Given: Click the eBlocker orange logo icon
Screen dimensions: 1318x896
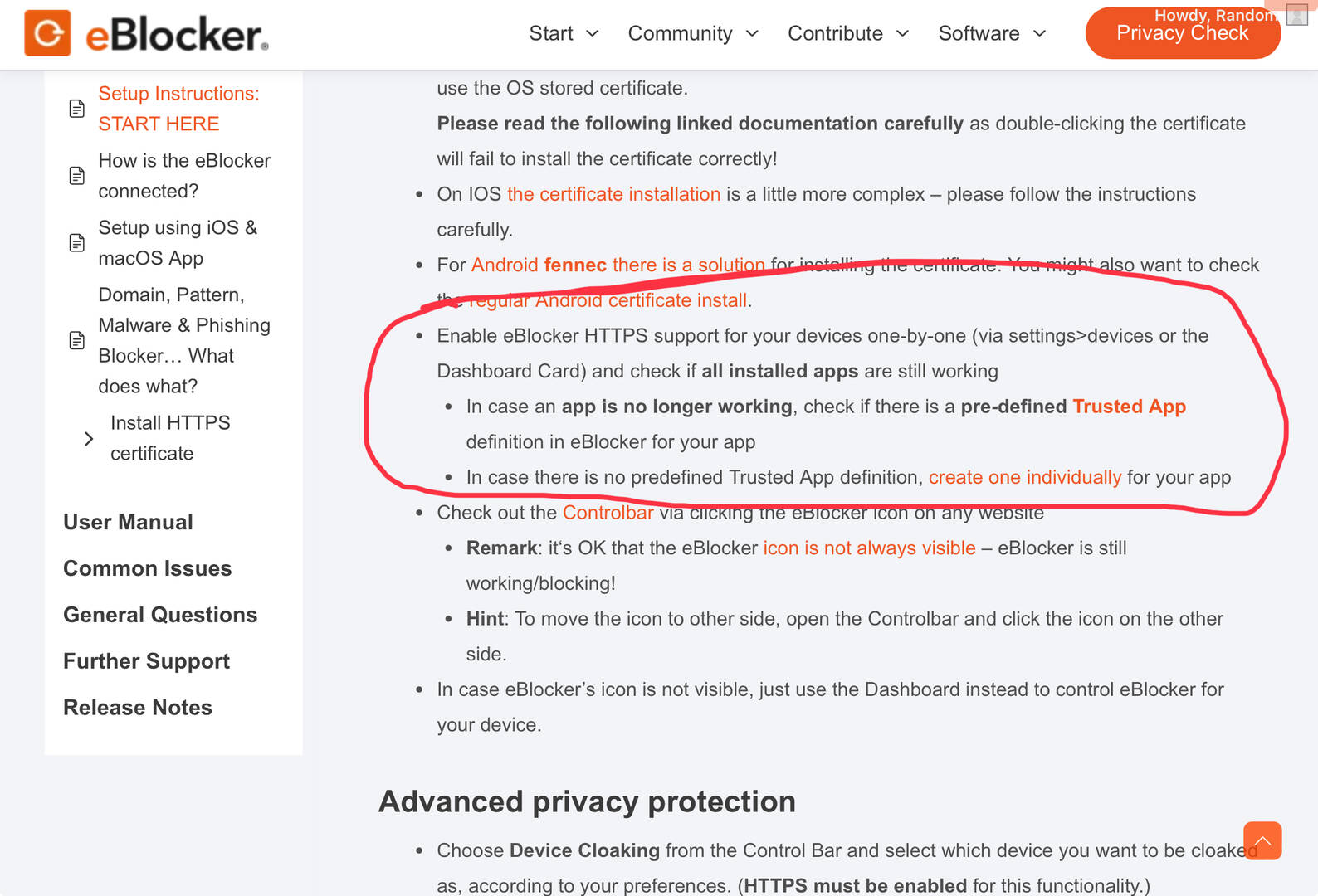Looking at the screenshot, I should coord(47,33).
